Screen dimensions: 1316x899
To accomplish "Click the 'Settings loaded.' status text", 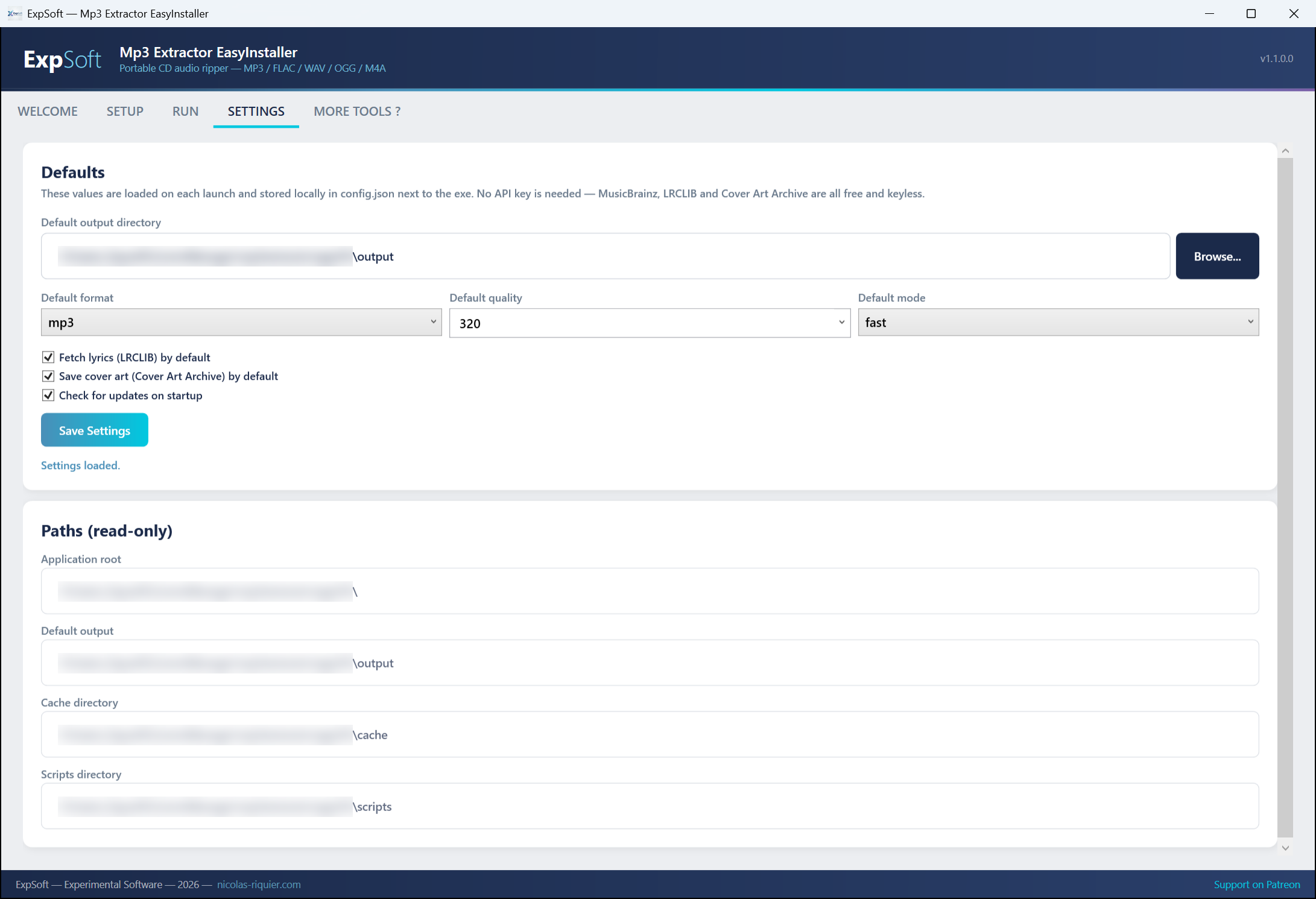I will (80, 465).
